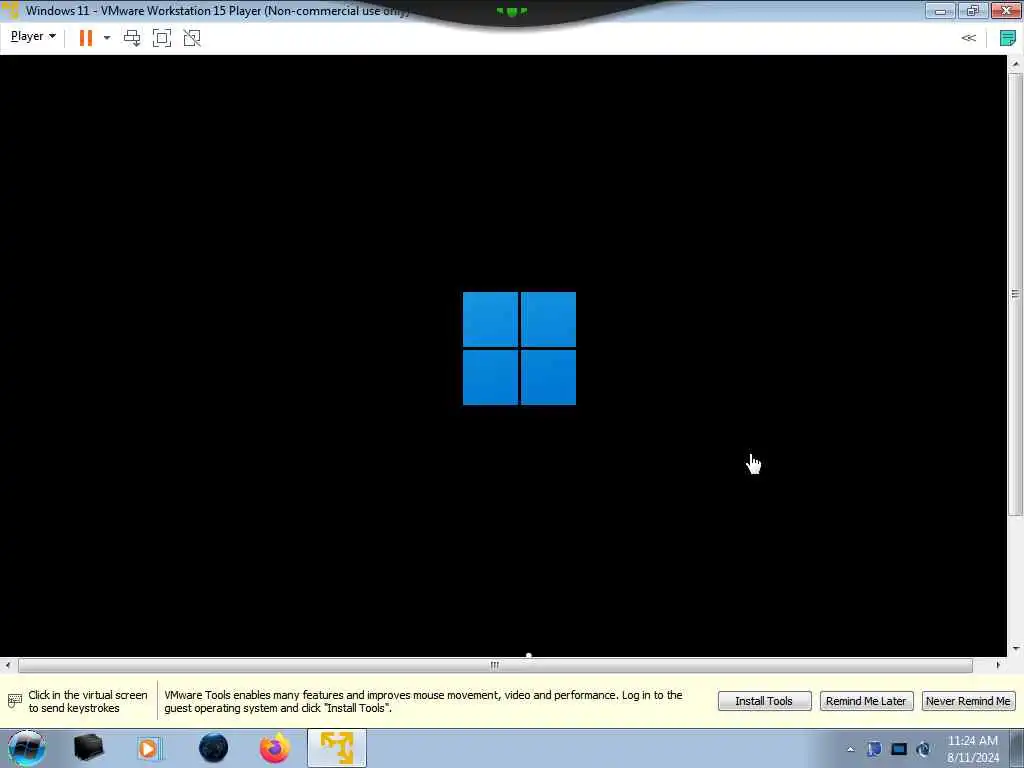Click the volume tray icon
This screenshot has height=768, width=1024.
pos(923,749)
